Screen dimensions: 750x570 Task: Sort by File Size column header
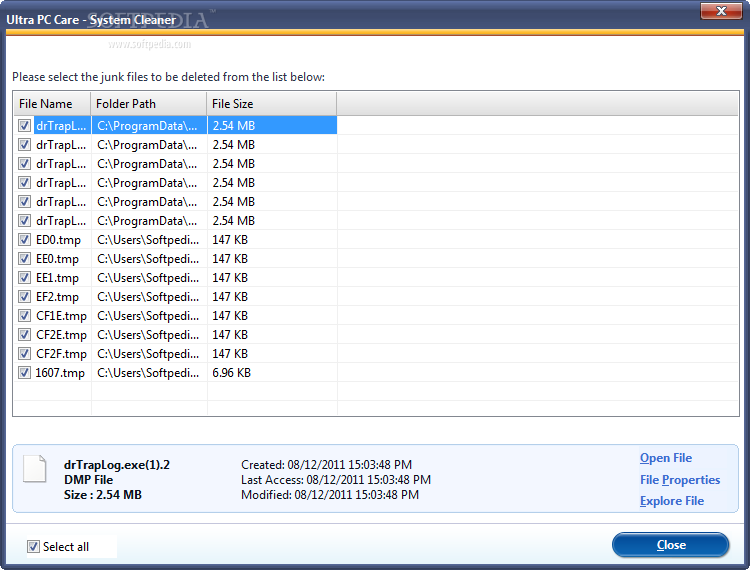click(272, 104)
